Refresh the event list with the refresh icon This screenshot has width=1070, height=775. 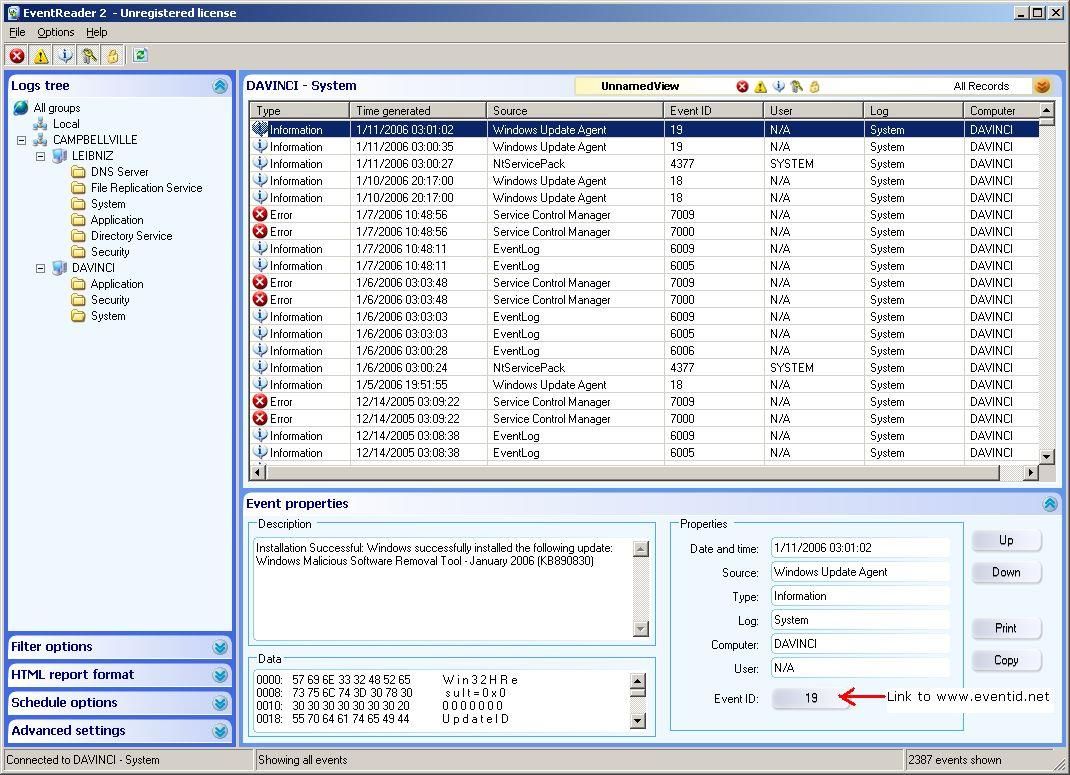[140, 56]
